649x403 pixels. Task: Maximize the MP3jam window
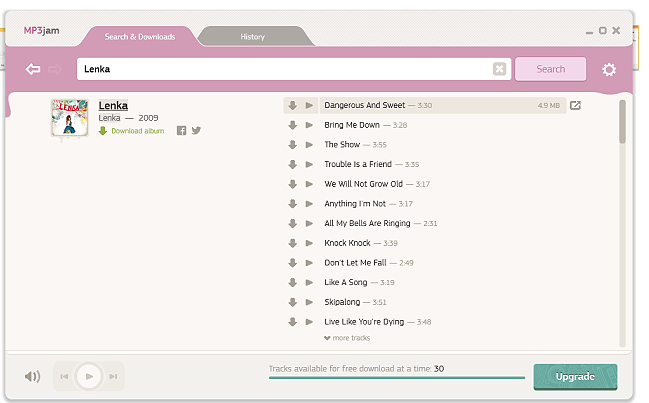603,31
